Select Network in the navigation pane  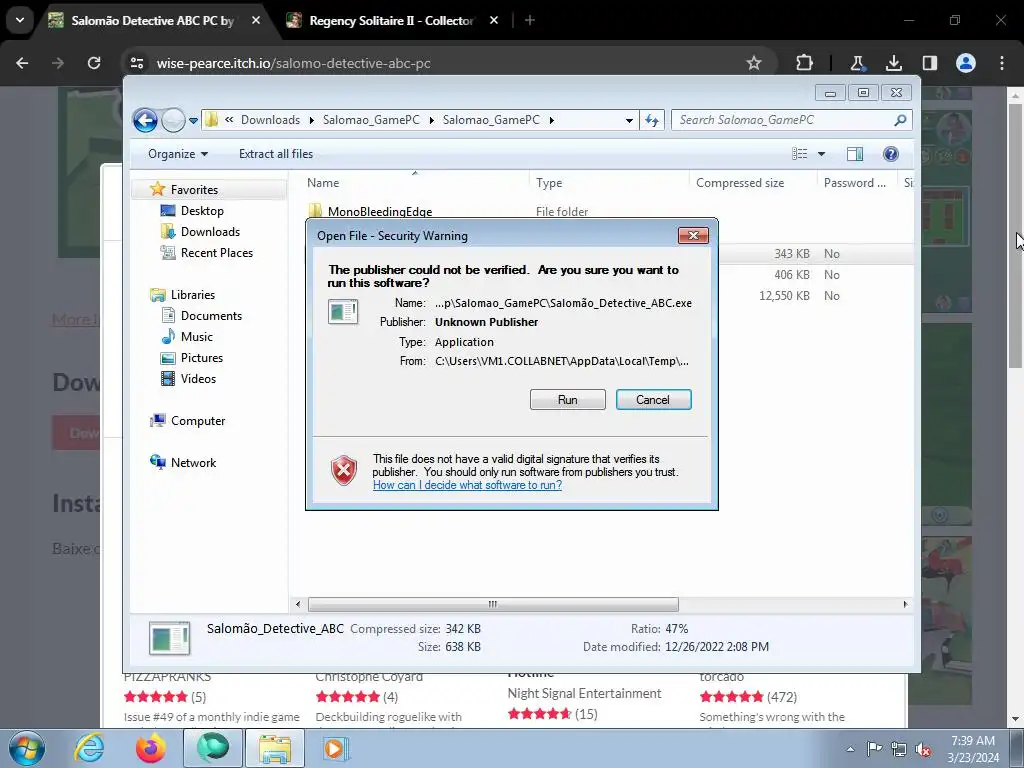[x=193, y=463]
